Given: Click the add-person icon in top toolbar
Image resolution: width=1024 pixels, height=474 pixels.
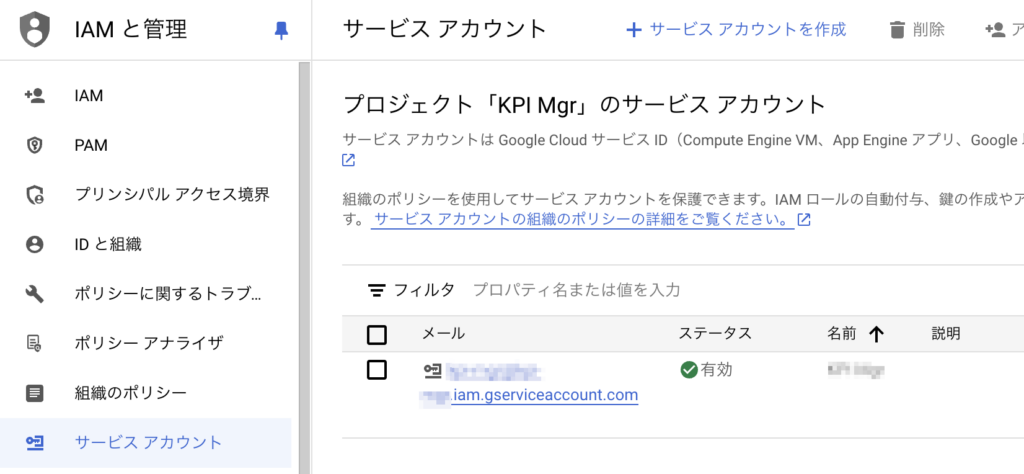Looking at the screenshot, I should click(x=995, y=30).
